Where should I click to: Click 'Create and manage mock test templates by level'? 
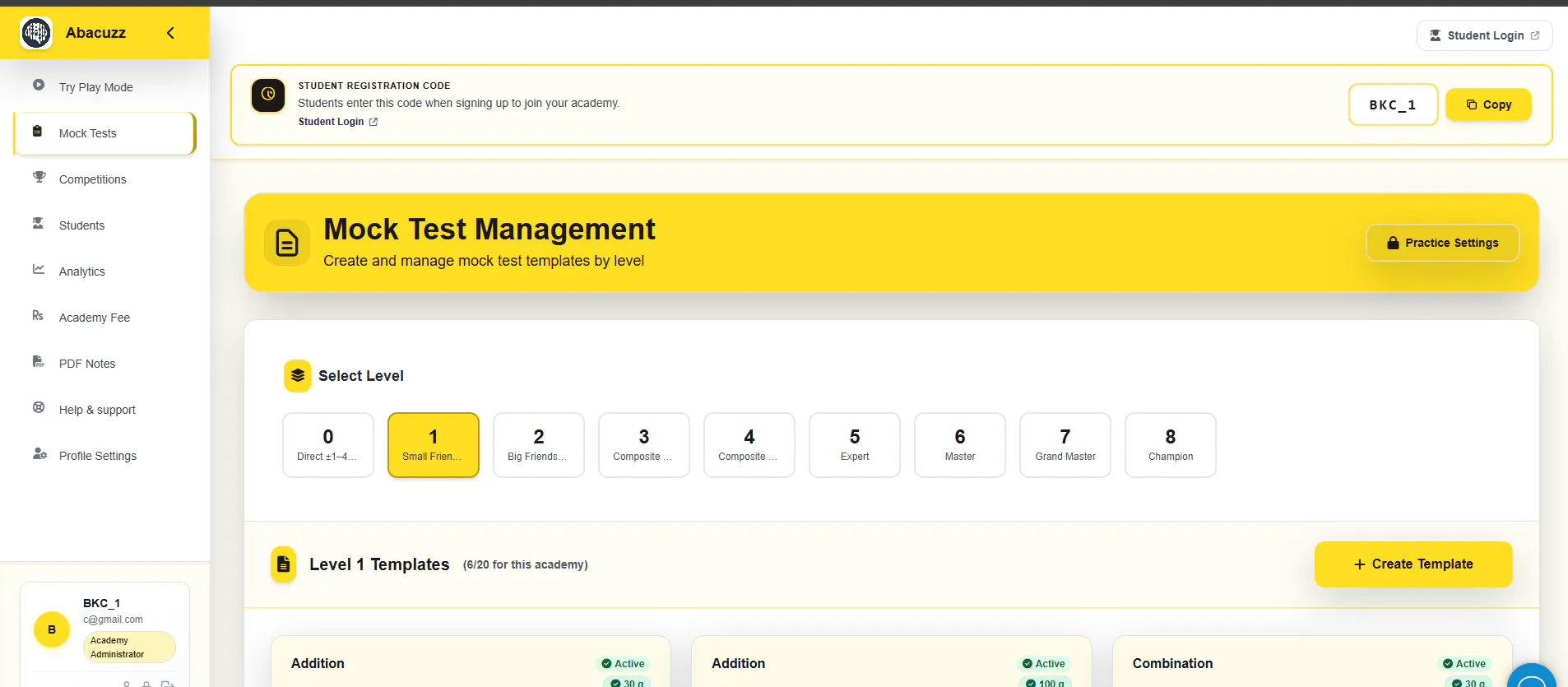484,261
